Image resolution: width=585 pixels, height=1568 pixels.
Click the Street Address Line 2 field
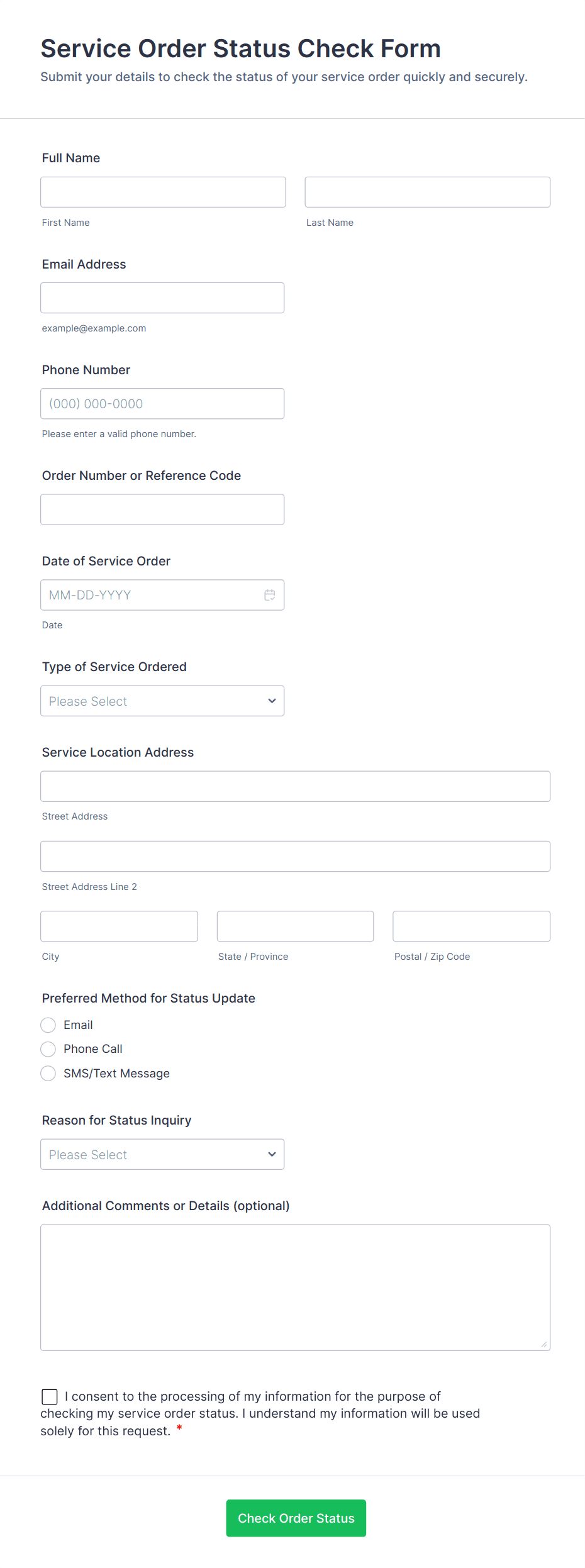coord(295,856)
